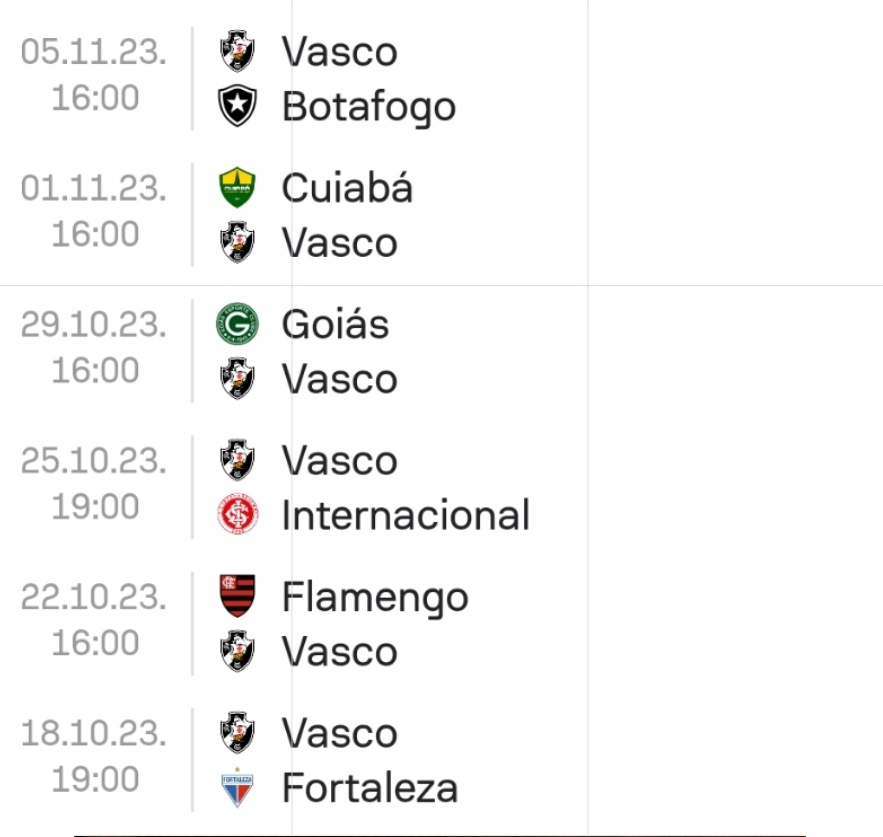Image resolution: width=883 pixels, height=837 pixels.
Task: Click Vasco crest in Goiás match
Action: click(x=237, y=379)
